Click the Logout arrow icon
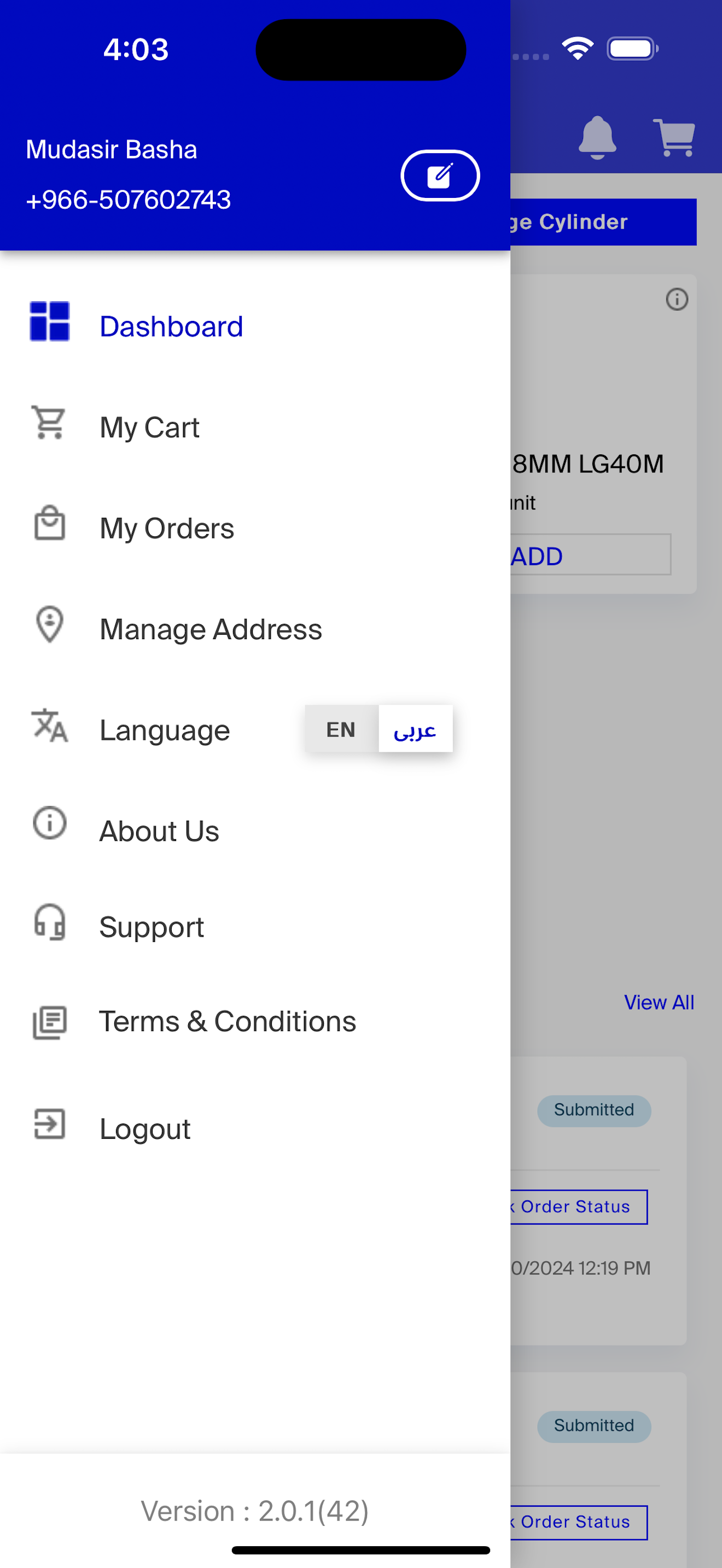The image size is (722, 1568). [49, 1124]
